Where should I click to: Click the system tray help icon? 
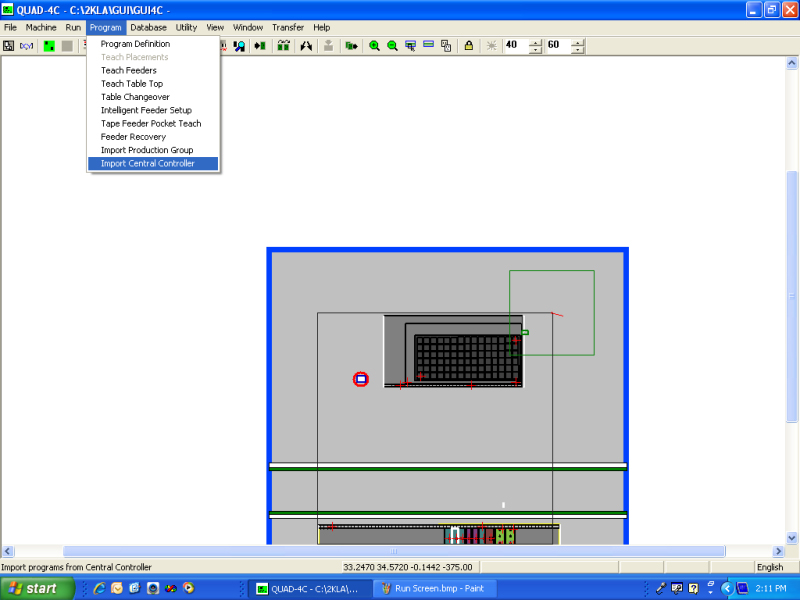pyautogui.click(x=693, y=588)
